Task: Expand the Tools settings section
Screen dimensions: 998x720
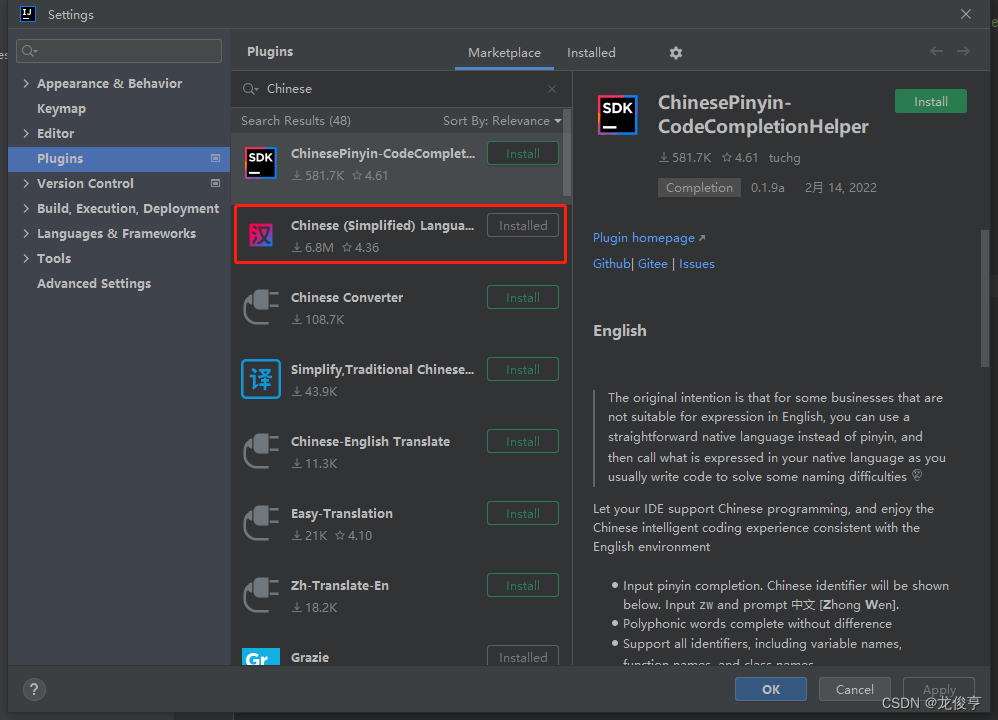Action: click(x=26, y=258)
